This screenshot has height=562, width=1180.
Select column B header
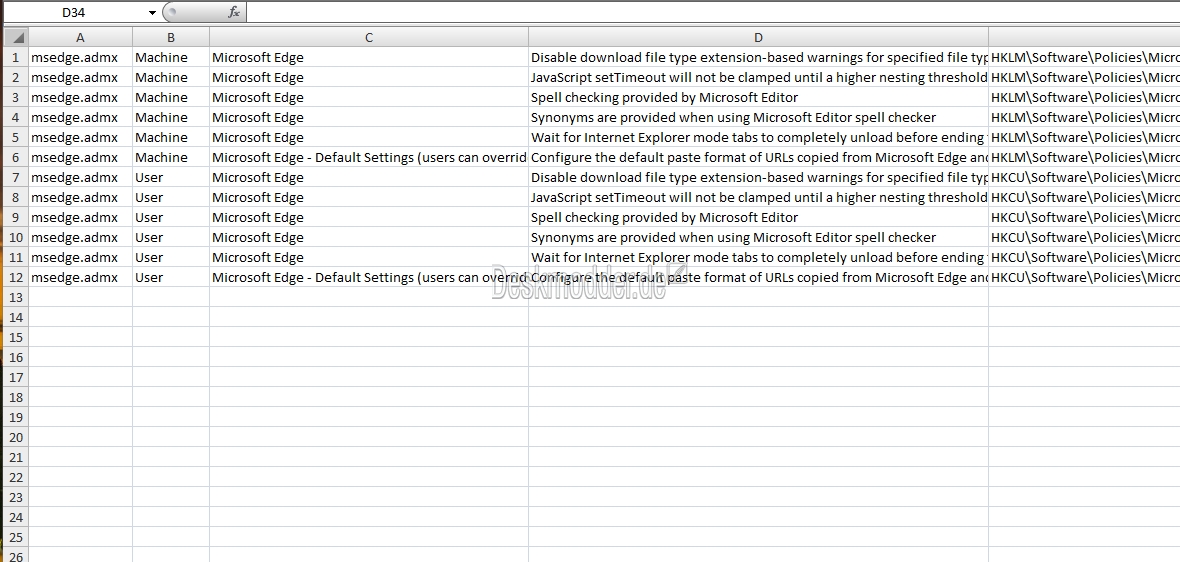pos(171,38)
